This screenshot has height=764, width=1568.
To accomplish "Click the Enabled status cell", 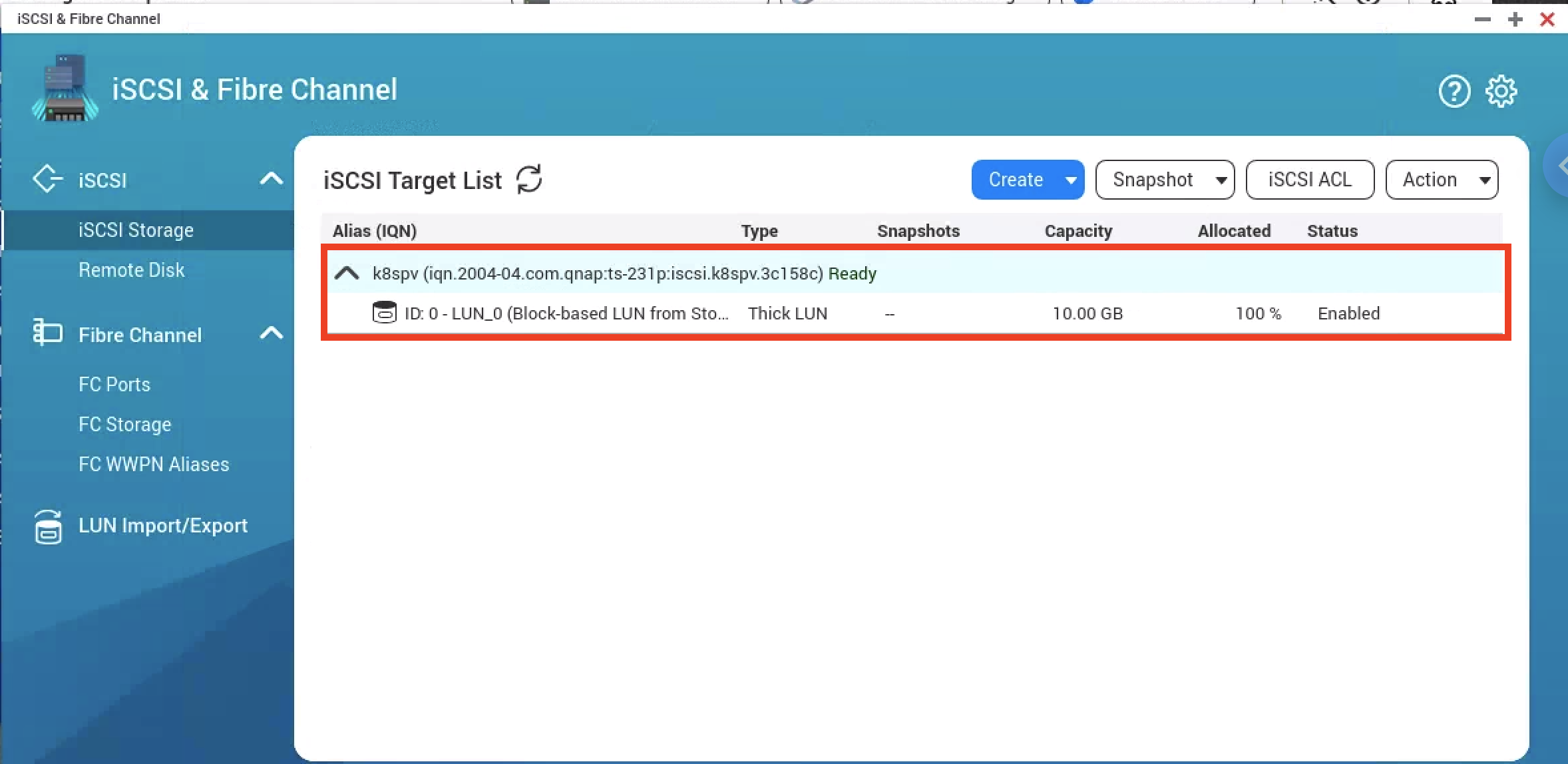I will click(x=1349, y=313).
